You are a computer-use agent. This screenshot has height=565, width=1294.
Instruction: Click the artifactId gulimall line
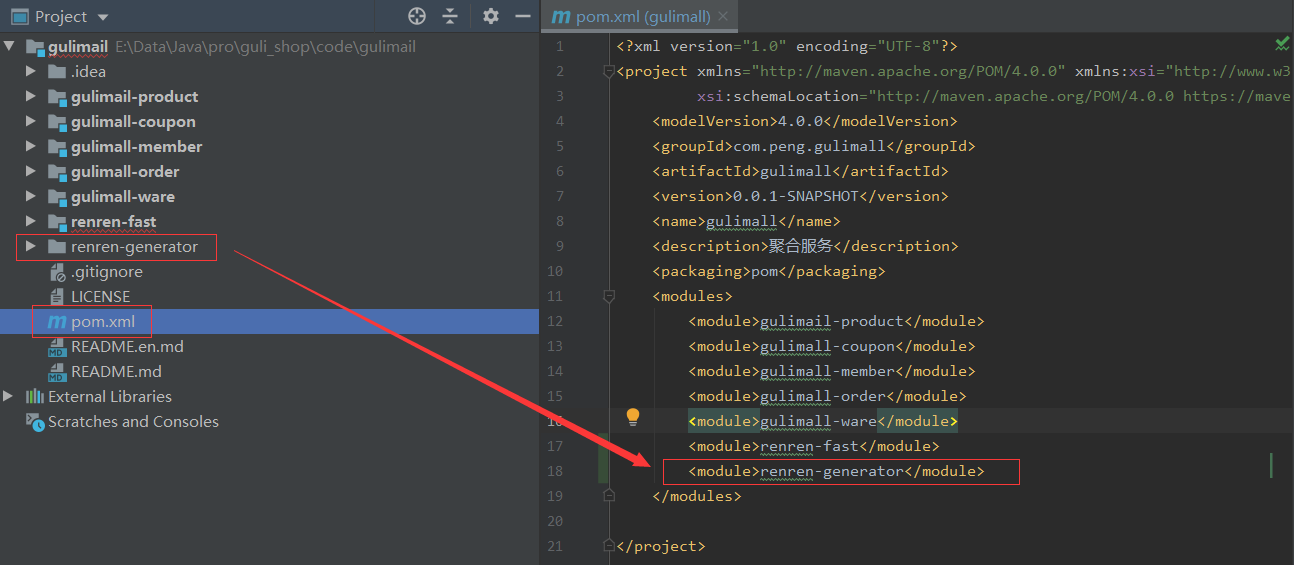pyautogui.click(x=800, y=171)
